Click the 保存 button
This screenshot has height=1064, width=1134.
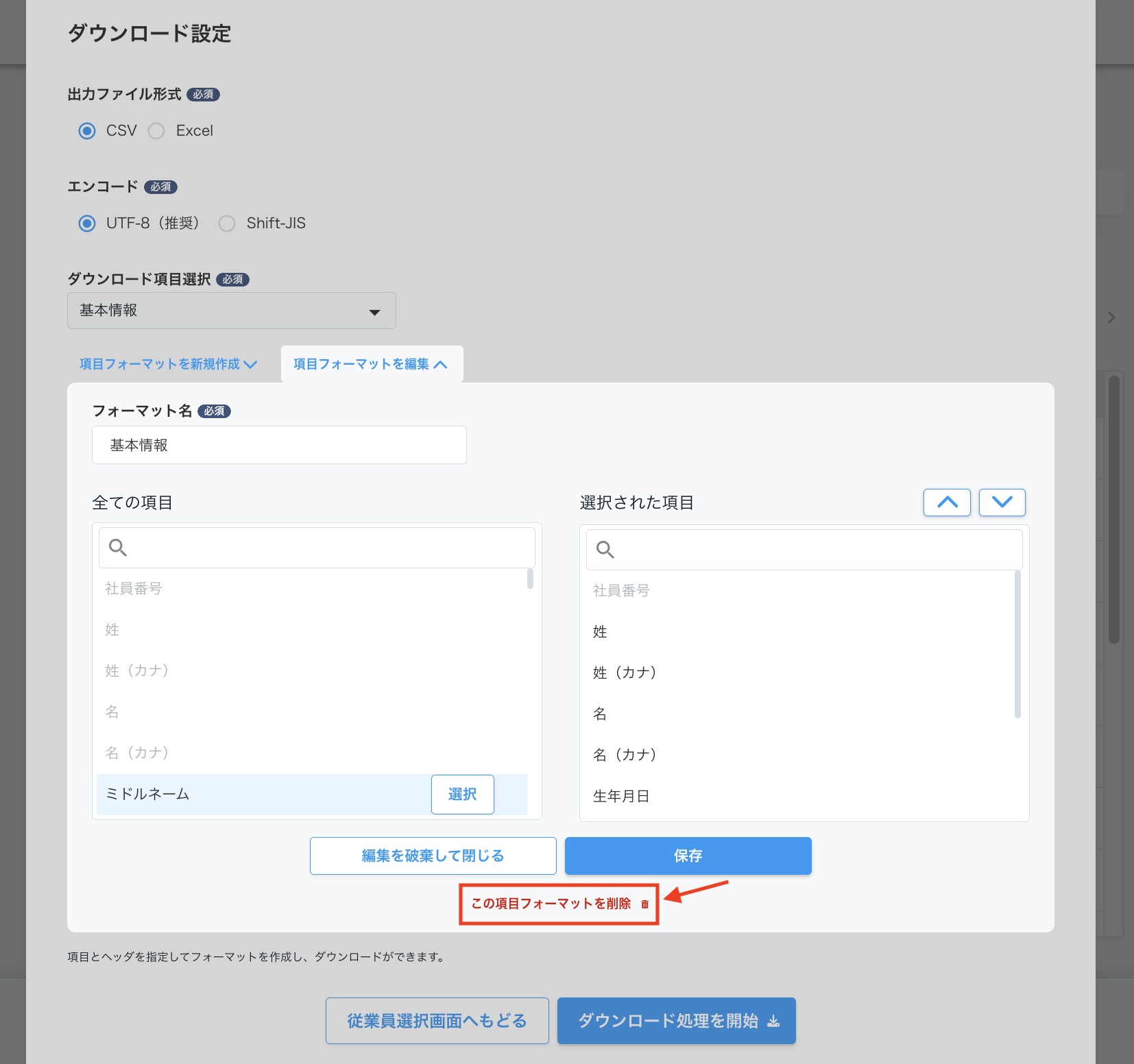click(688, 856)
